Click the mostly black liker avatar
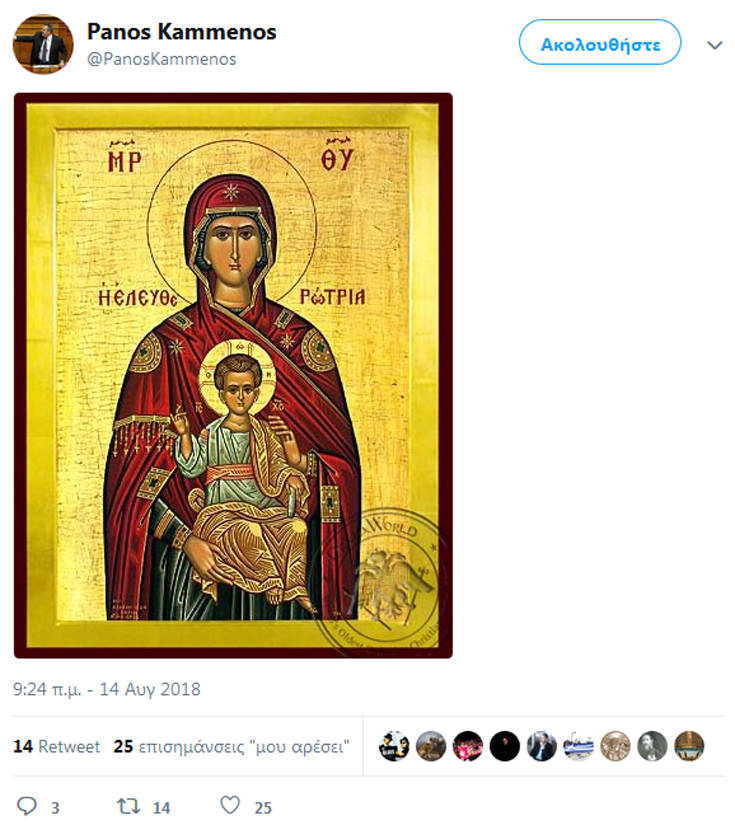The height and width of the screenshot is (825, 735). (505, 746)
